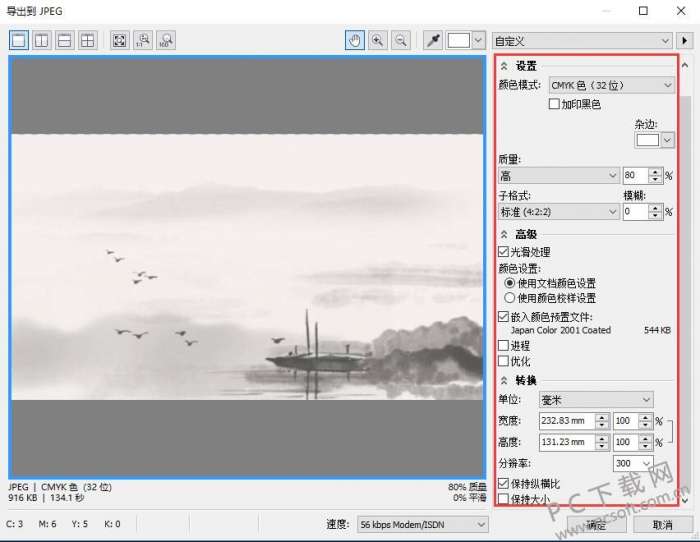
Task: Open the 颜色模式 CMYK dropdown
Action: coord(612,85)
